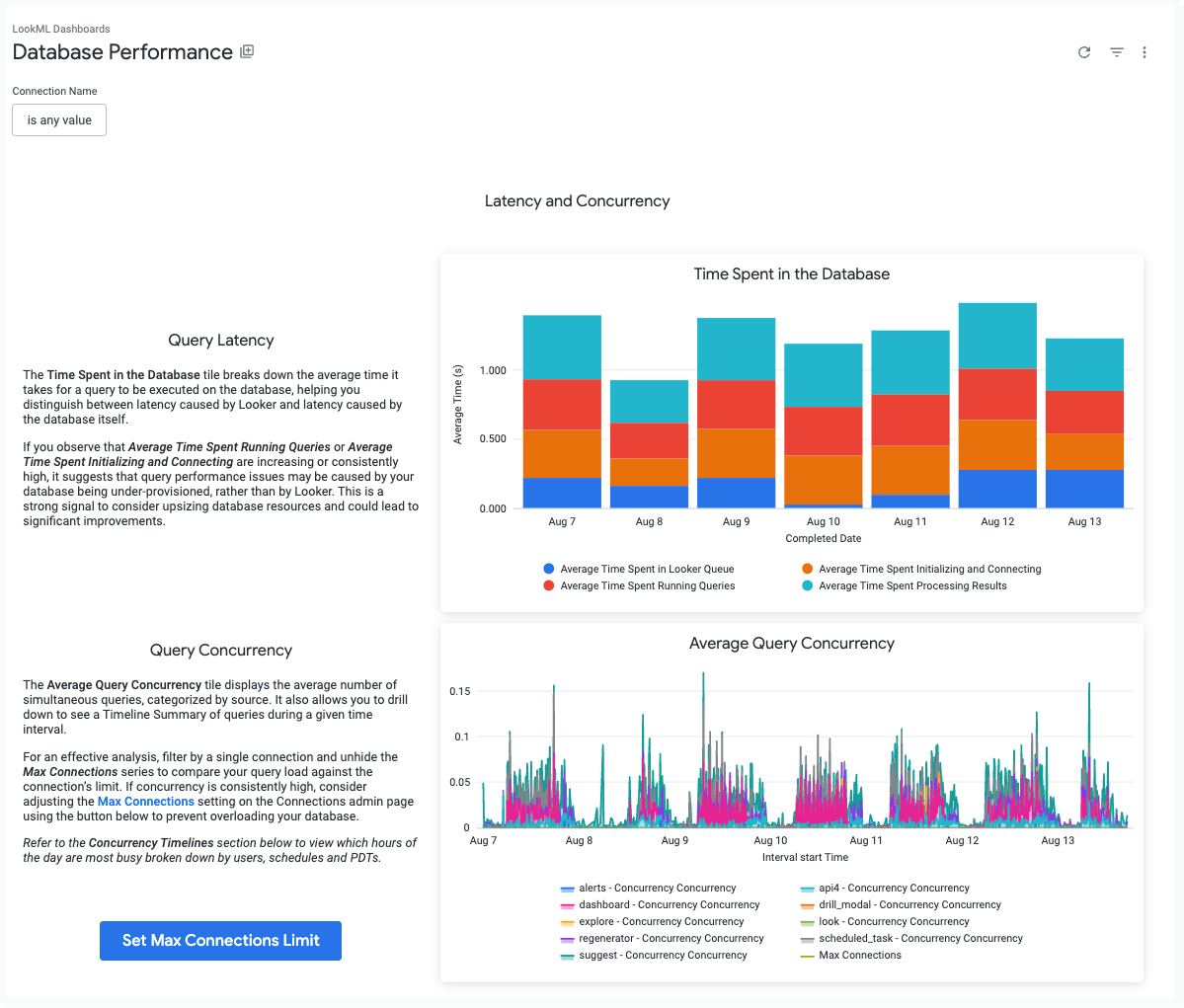Click the red Running Queries segment for Aug 7
Screen dimensions: 1184x1008
click(562, 404)
